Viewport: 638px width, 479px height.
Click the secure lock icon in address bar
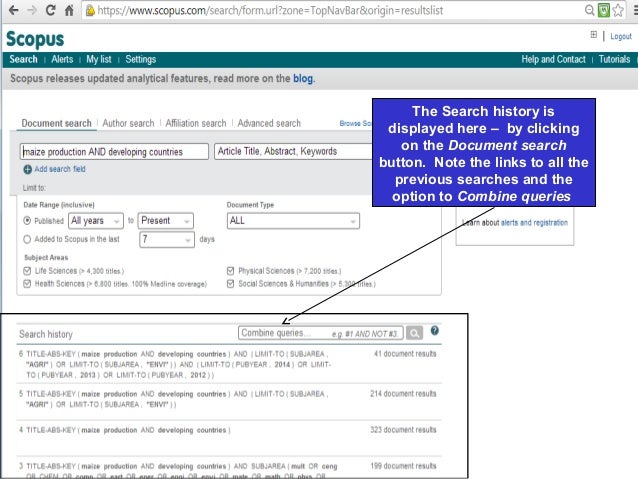[x=90, y=11]
